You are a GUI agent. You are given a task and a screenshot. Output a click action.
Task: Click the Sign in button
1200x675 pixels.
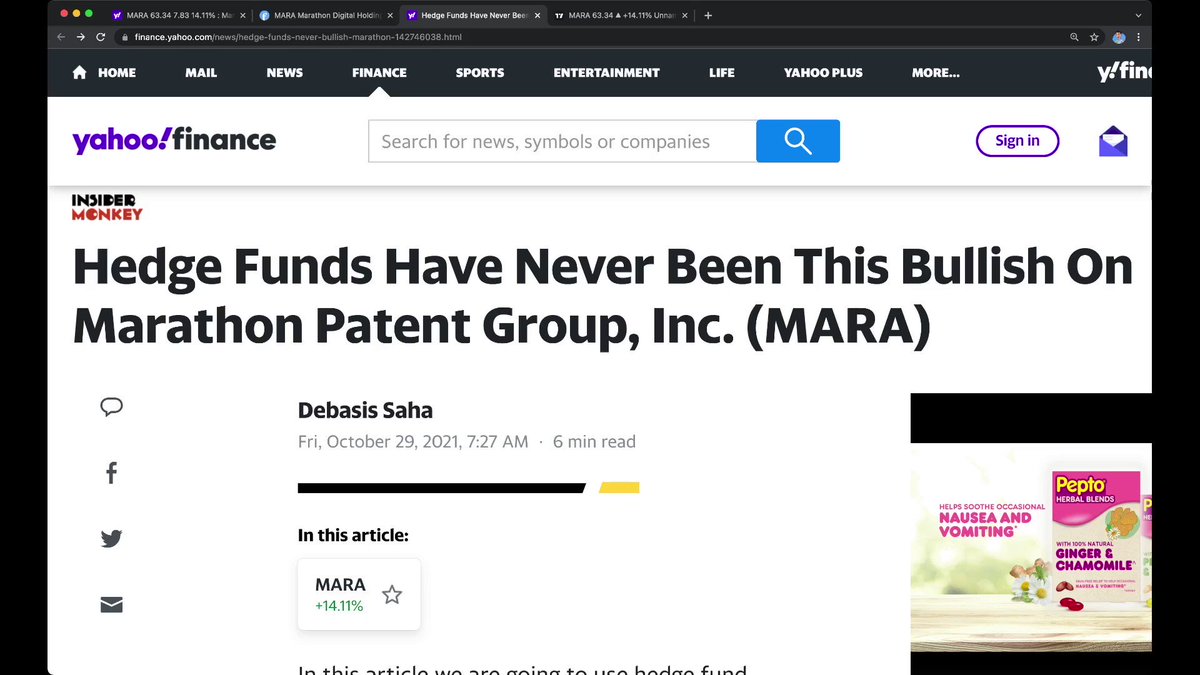coord(1017,141)
